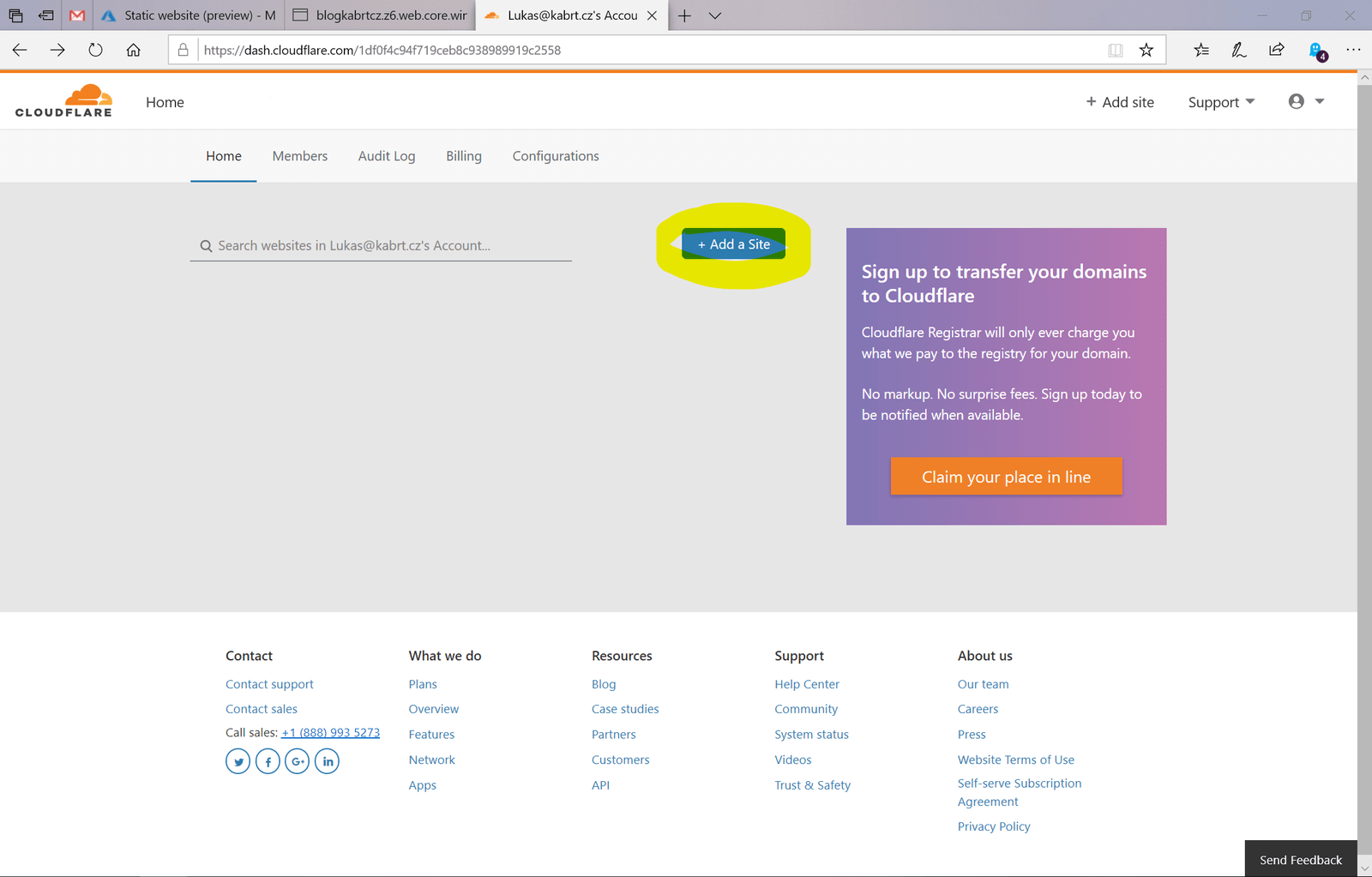Switch to Static website (preview) tab

[190, 15]
